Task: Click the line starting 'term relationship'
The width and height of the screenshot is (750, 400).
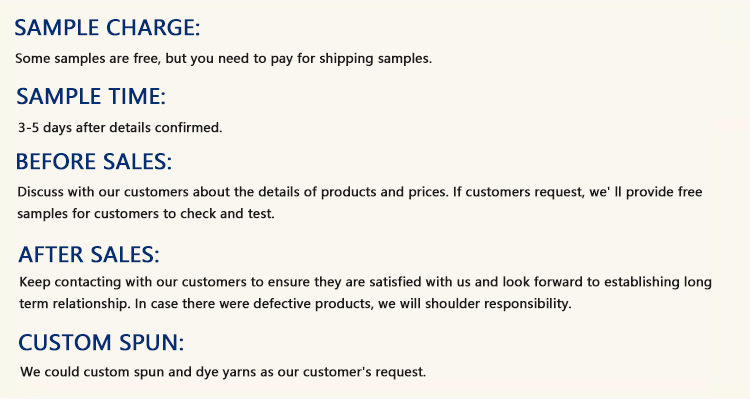Action: [295, 303]
